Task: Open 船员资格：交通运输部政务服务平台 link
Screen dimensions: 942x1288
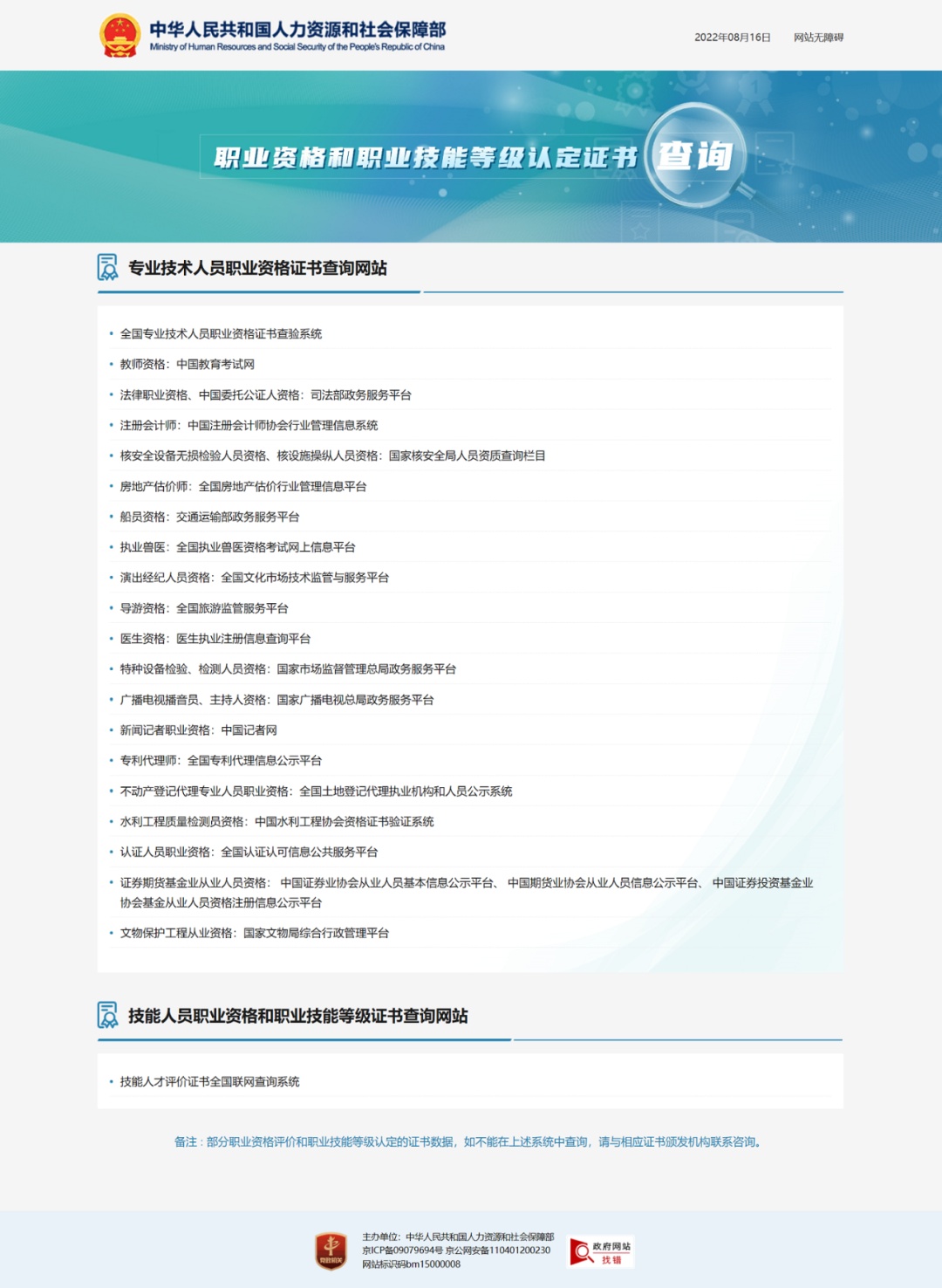Action: pyautogui.click(x=210, y=517)
